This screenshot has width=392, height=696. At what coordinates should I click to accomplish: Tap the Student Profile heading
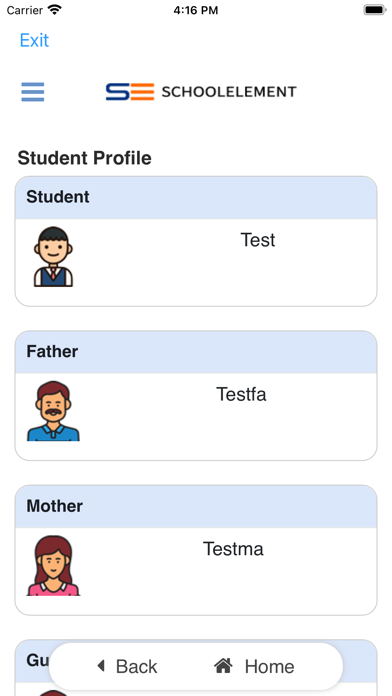(84, 158)
